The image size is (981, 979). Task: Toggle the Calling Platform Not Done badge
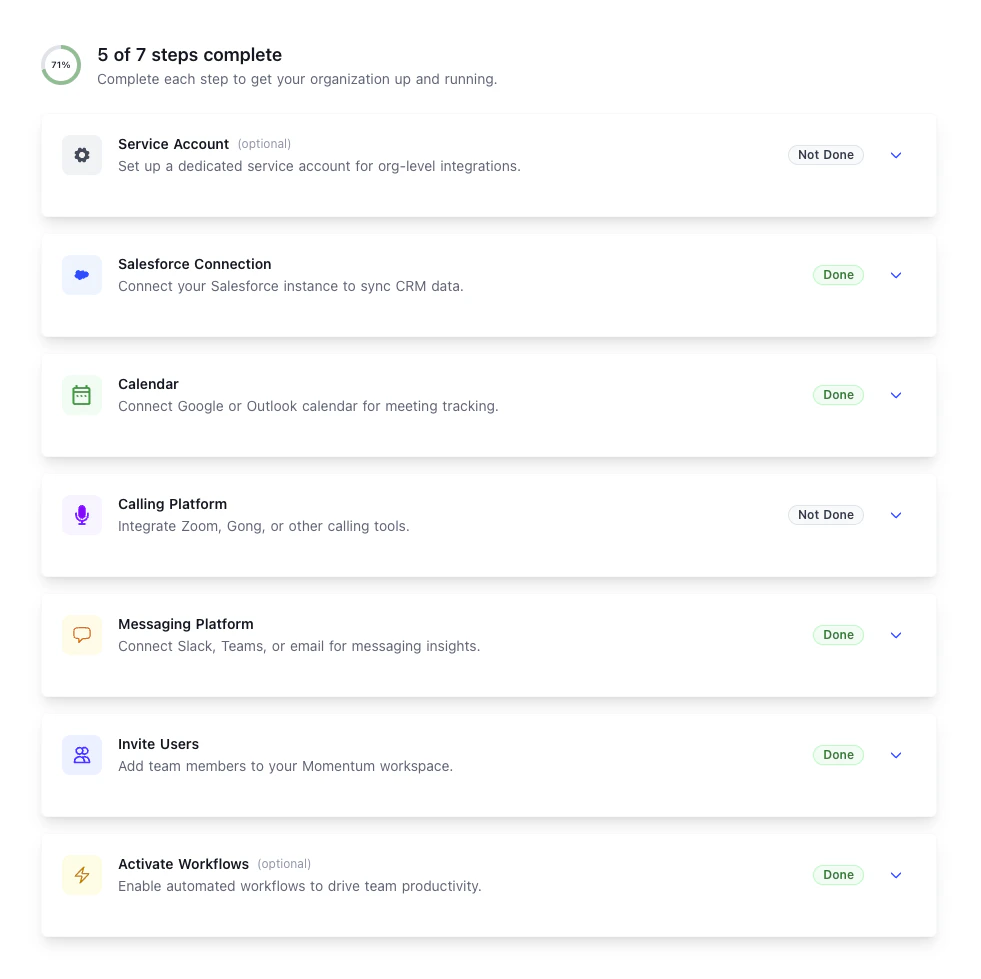(x=826, y=515)
